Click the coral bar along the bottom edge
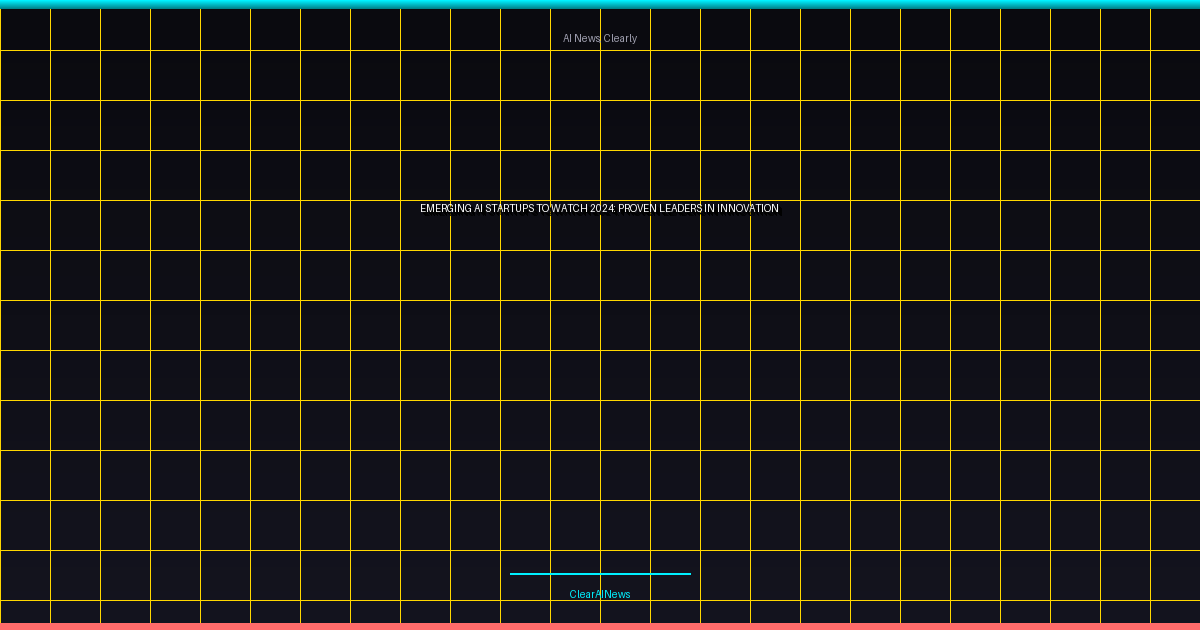 (600, 626)
